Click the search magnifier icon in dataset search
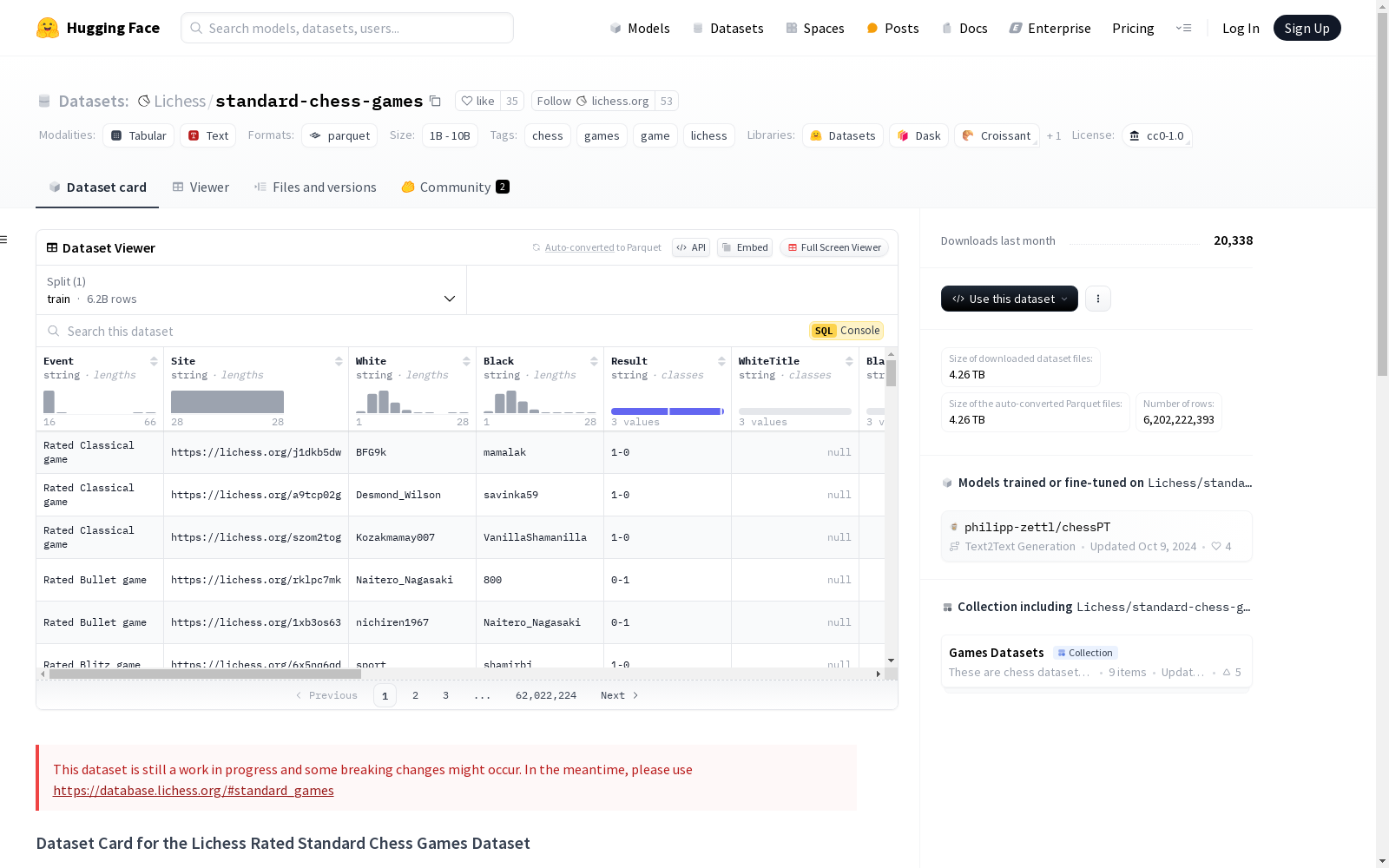 (54, 331)
